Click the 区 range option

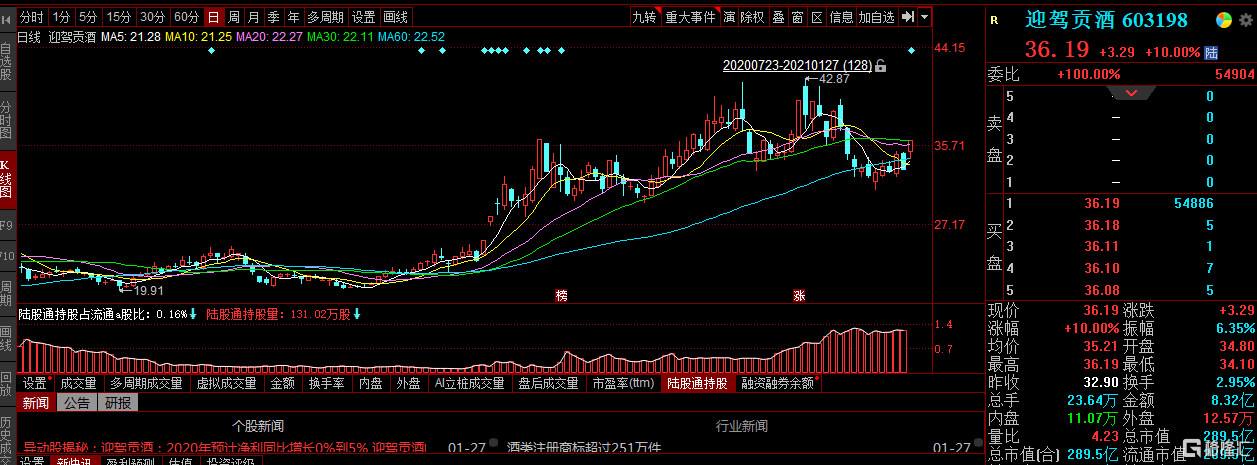coord(817,17)
